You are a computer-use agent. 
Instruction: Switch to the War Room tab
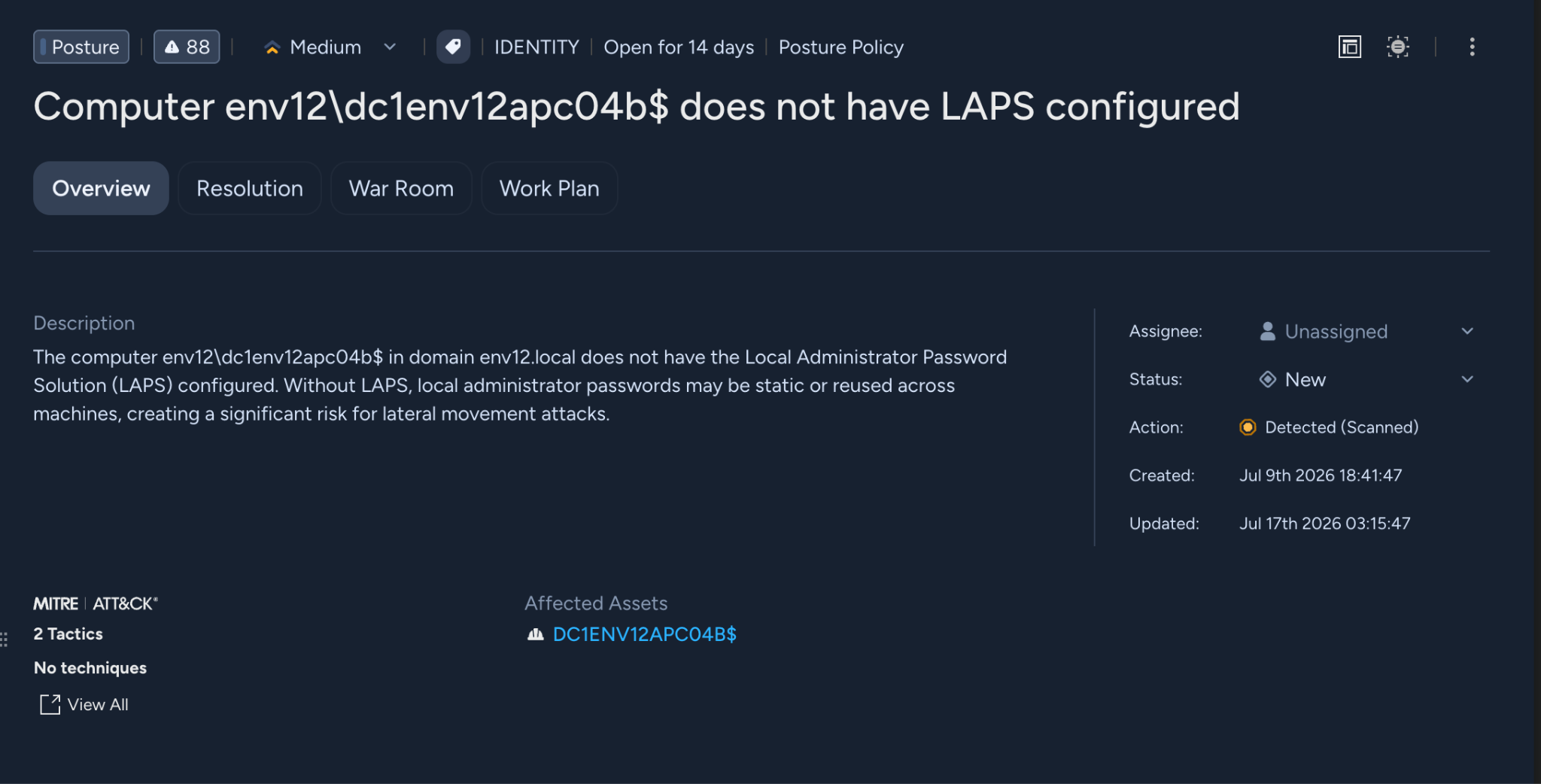pyautogui.click(x=401, y=188)
